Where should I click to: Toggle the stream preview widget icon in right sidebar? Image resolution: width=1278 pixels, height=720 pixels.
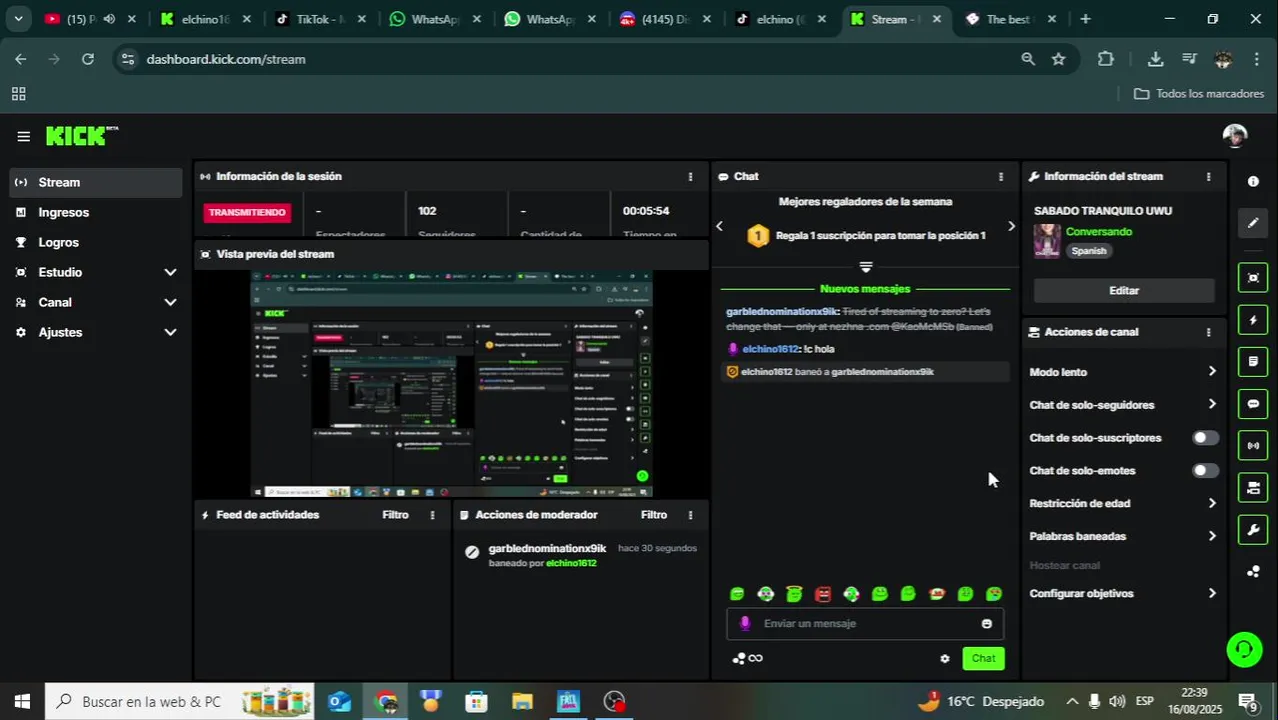click(x=1253, y=277)
